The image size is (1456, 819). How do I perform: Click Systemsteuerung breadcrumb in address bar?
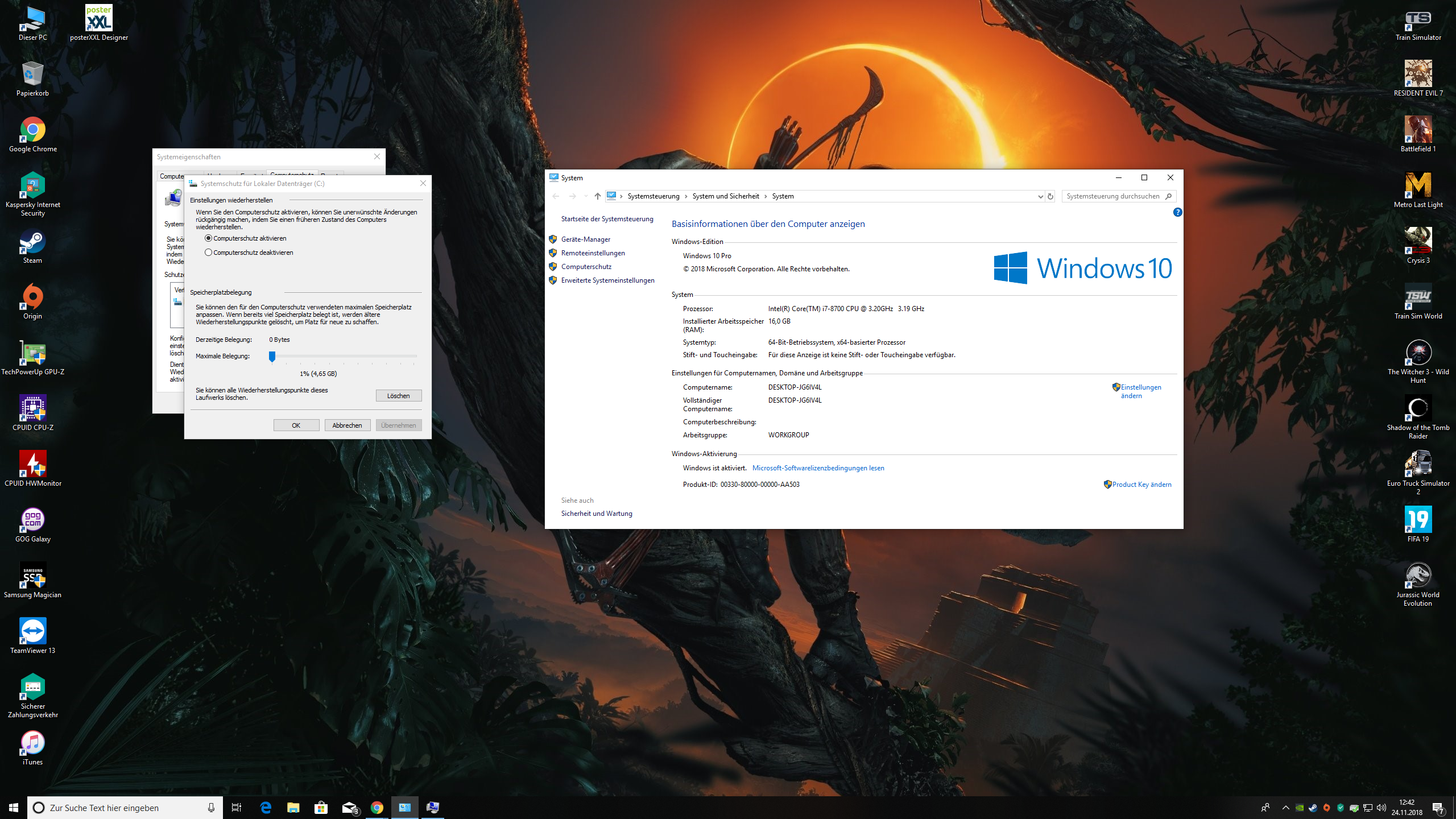[653, 196]
